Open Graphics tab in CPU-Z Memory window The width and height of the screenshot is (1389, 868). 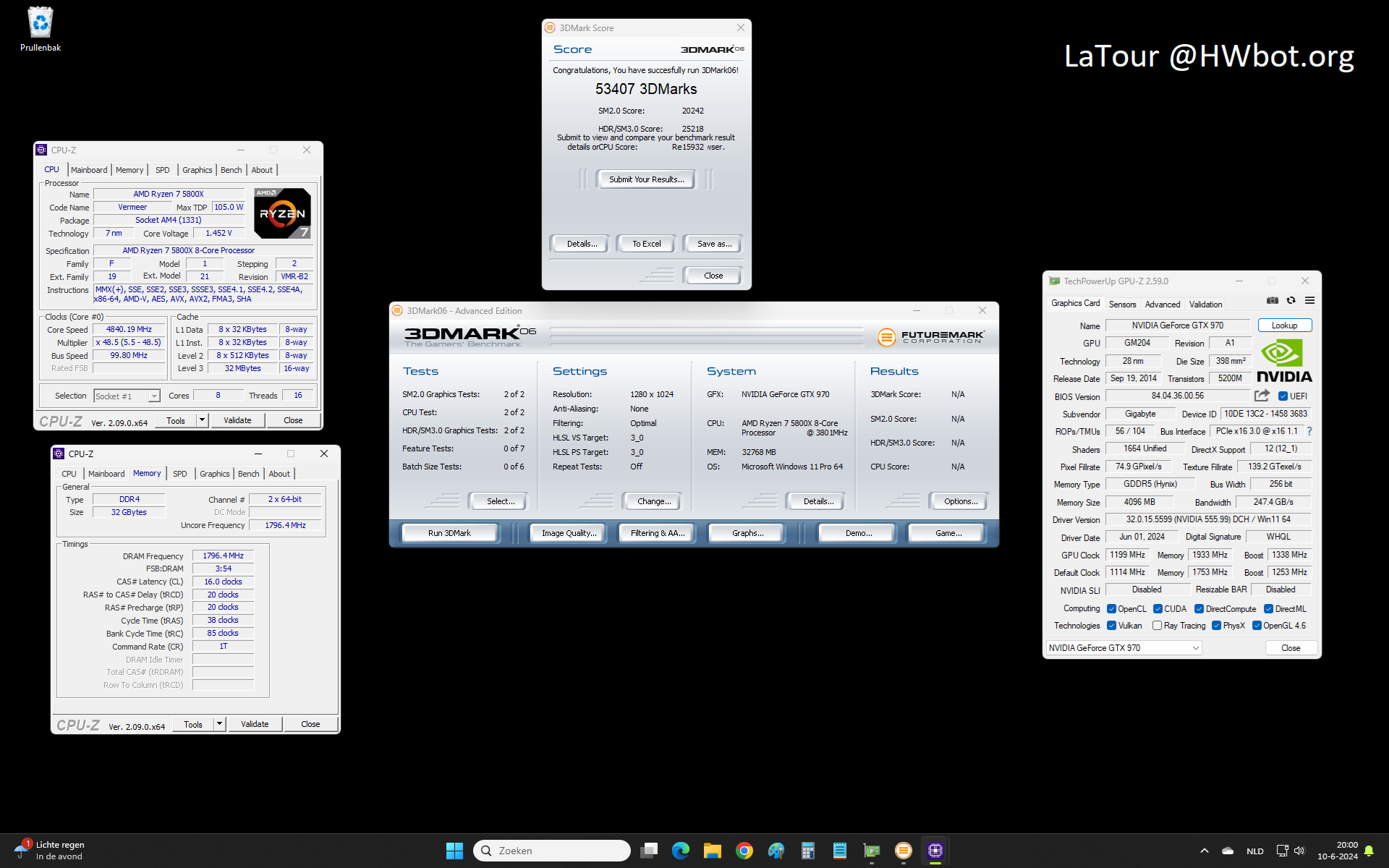point(215,474)
